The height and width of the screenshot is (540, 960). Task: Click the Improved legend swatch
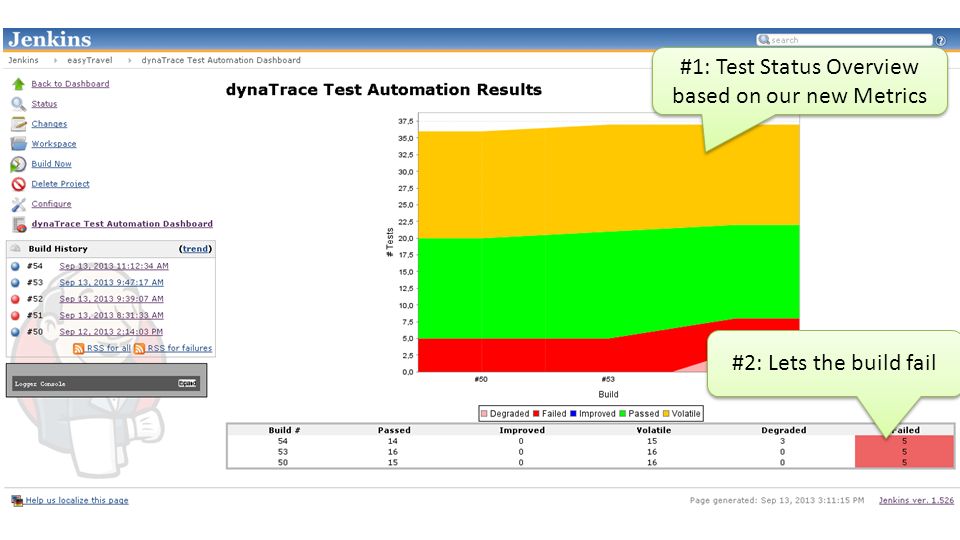[x=574, y=414]
